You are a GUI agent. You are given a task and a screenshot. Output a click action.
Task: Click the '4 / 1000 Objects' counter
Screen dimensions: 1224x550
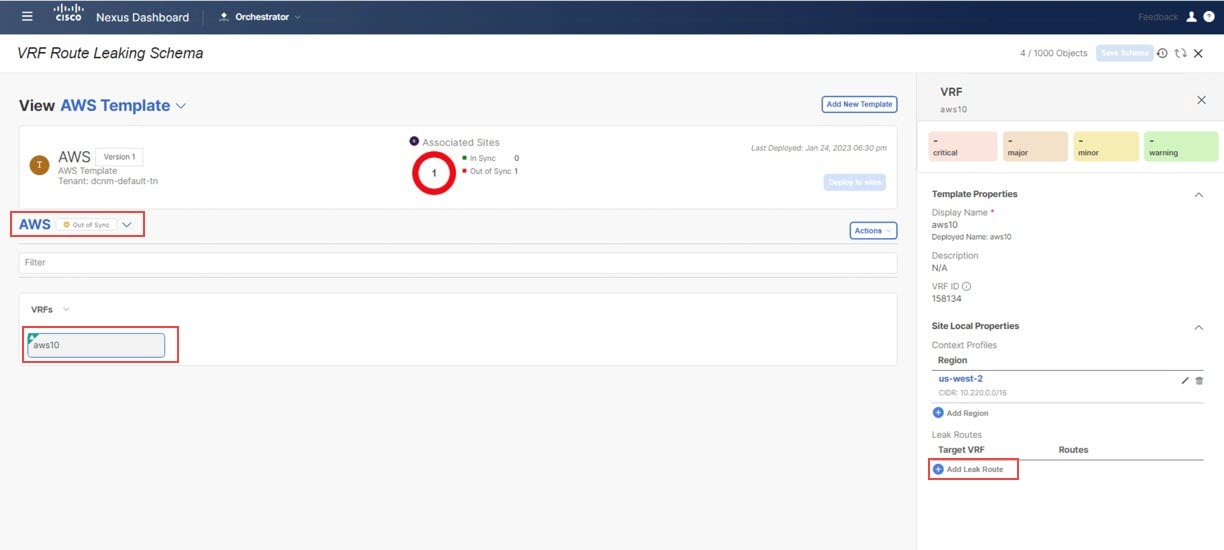point(1054,53)
